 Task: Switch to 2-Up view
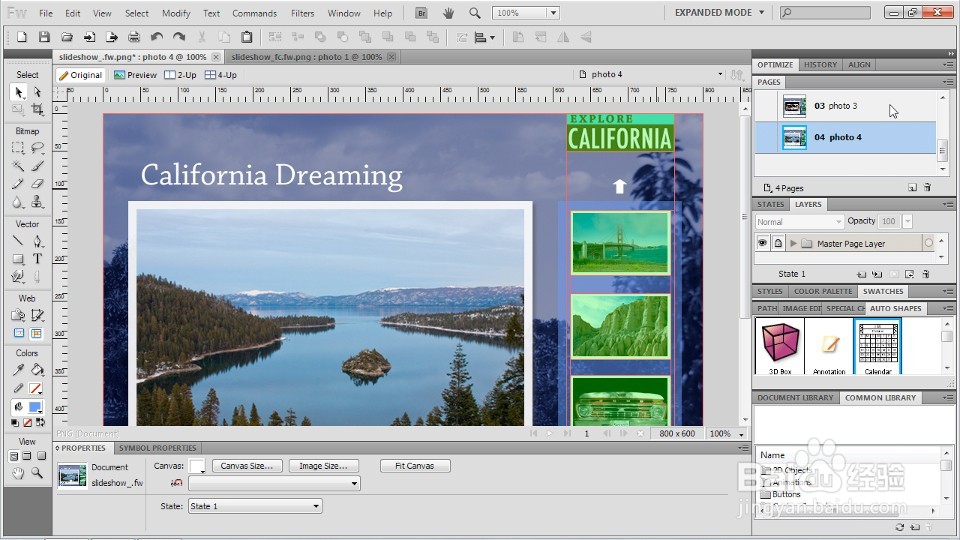coord(181,75)
